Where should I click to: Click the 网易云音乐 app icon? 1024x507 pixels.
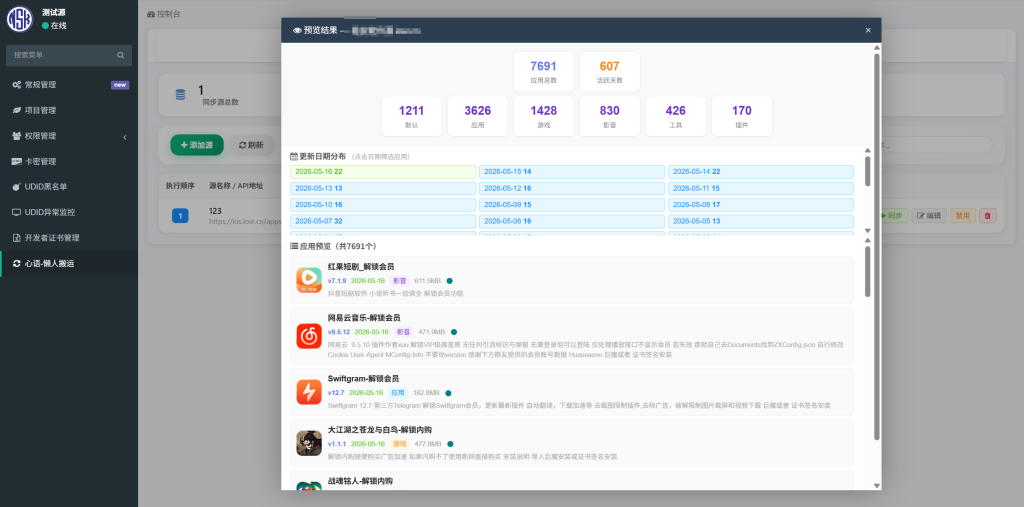point(309,336)
